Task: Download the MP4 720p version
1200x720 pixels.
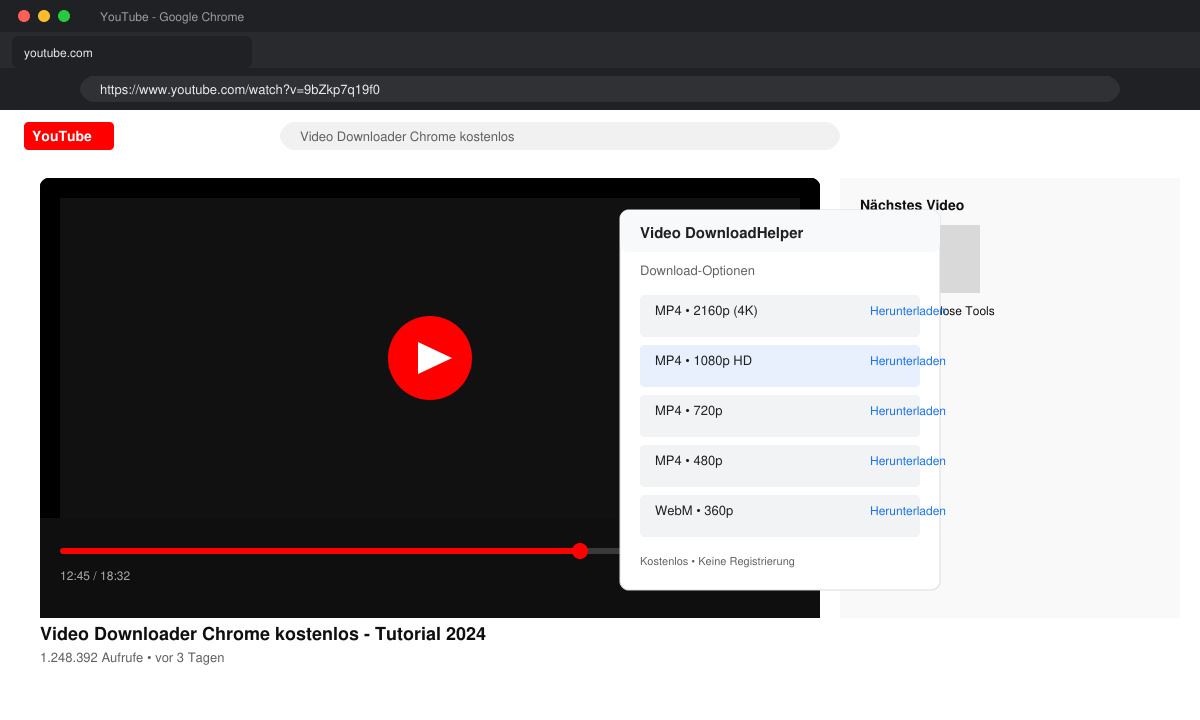Action: pos(907,411)
